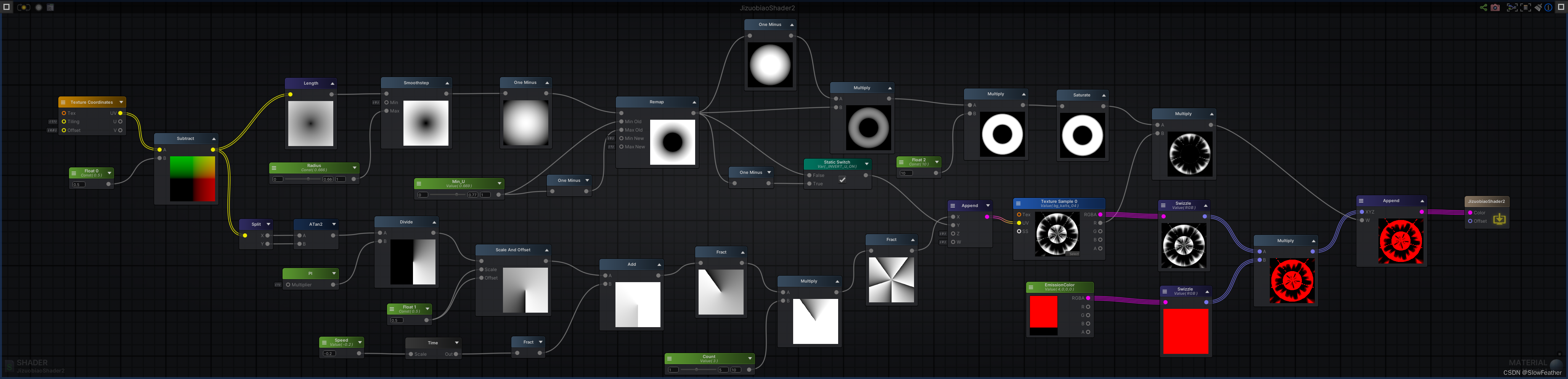Click the Tex input port on Texture Sample 0
This screenshot has width=1568, height=379.
1019,215
